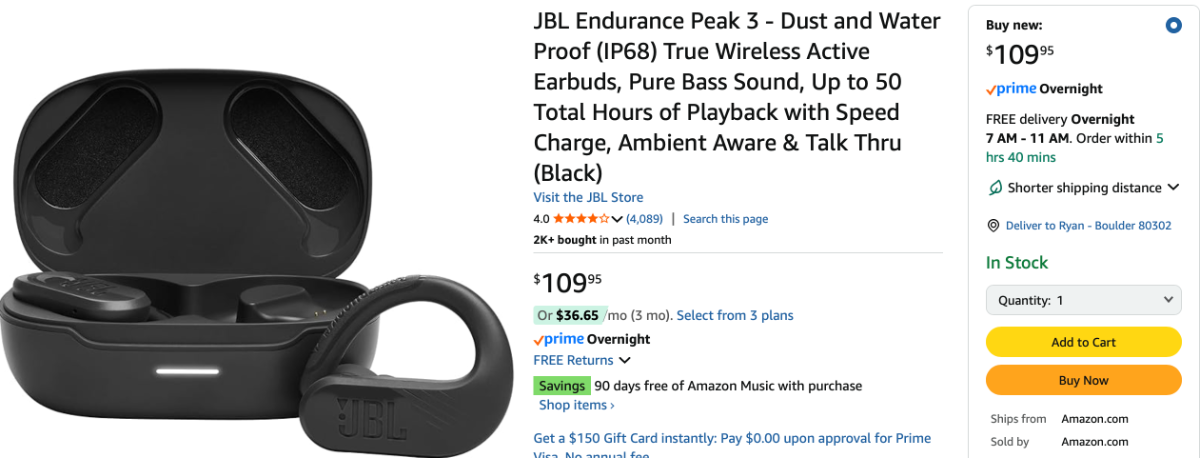Image resolution: width=1200 pixels, height=458 pixels.
Task: Click the Shop items link
Action: (577, 405)
